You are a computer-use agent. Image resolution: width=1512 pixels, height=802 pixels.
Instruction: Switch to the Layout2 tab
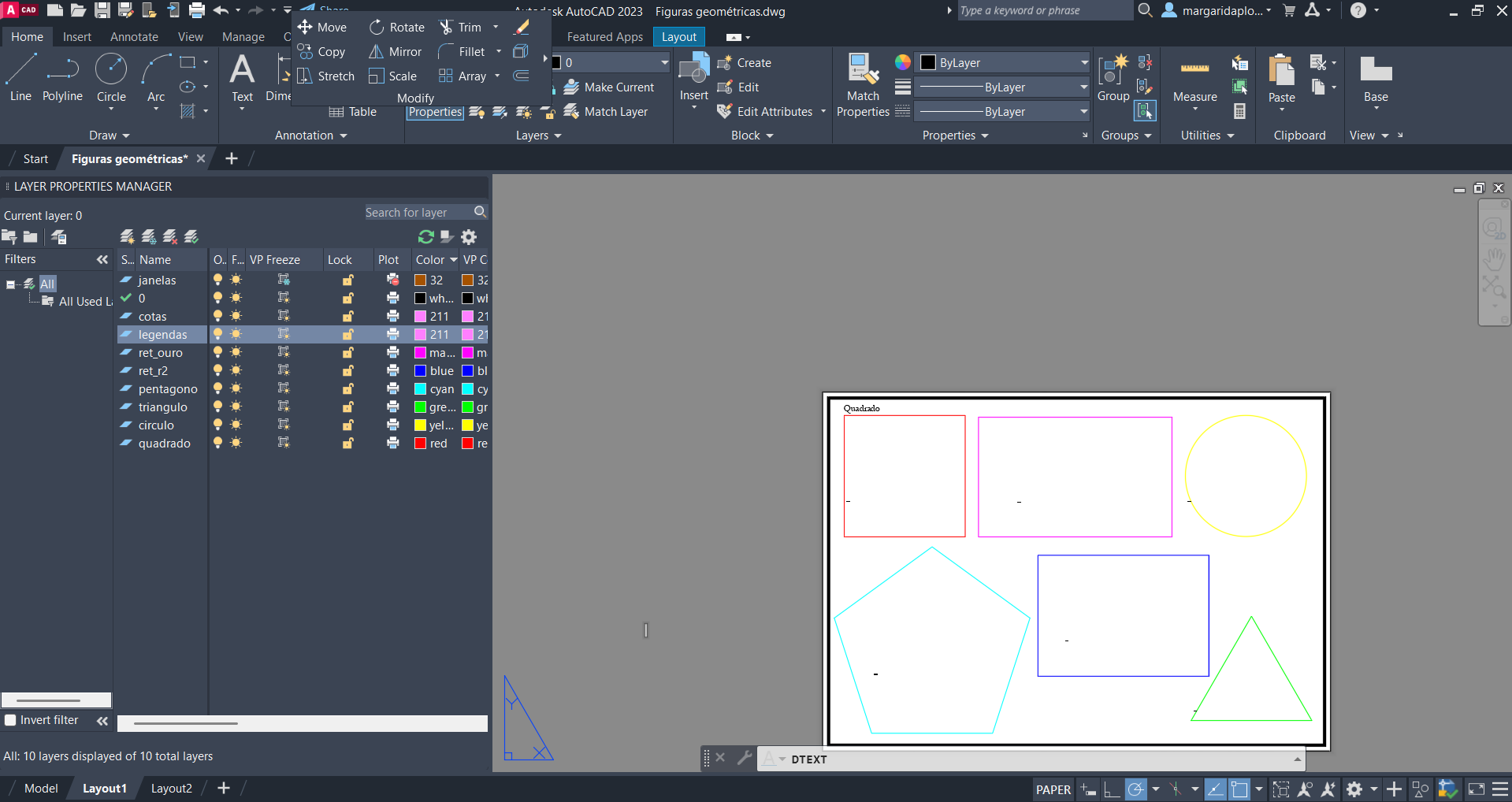[x=171, y=789]
